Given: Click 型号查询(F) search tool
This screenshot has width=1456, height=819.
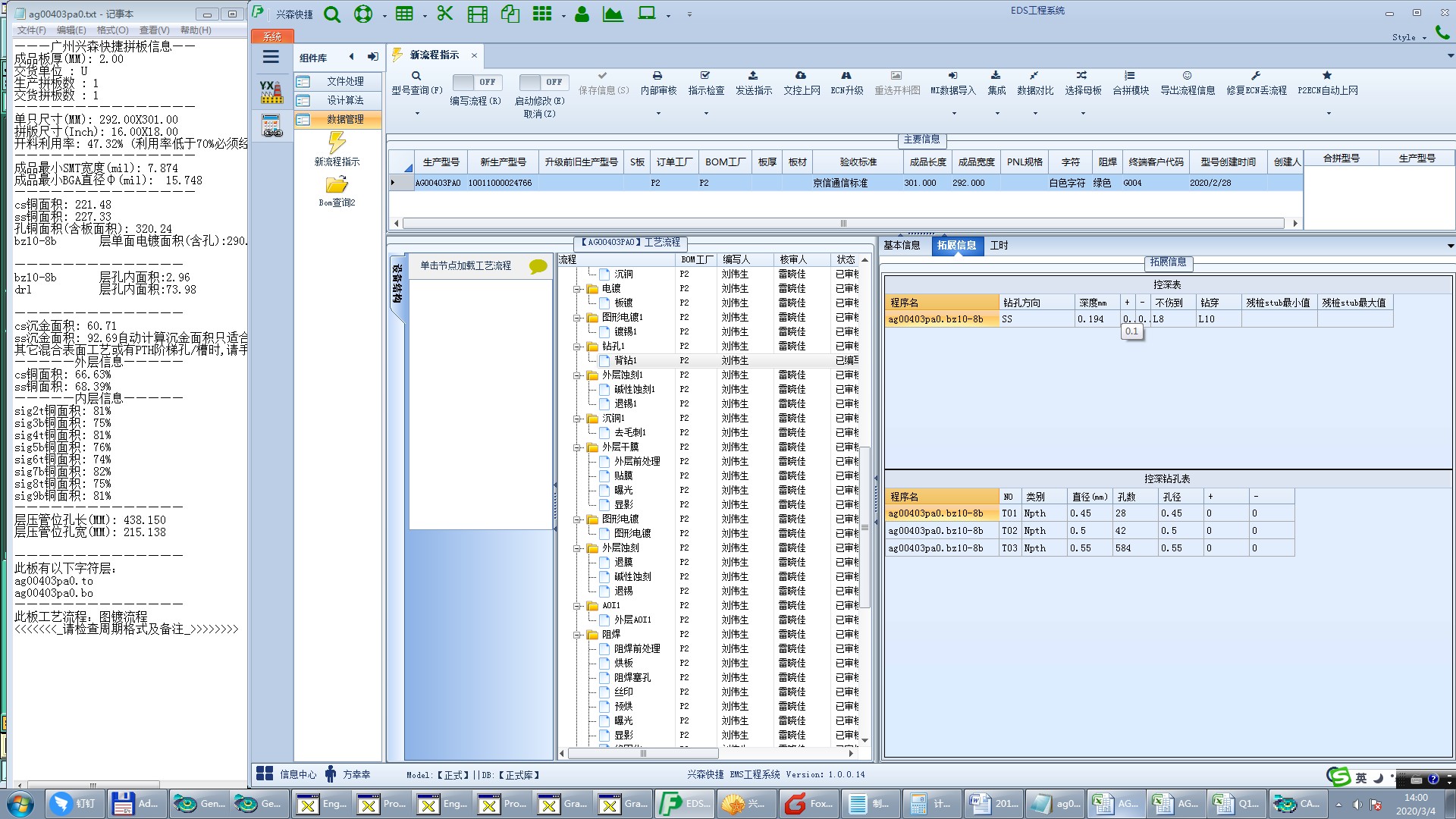Looking at the screenshot, I should [x=416, y=83].
